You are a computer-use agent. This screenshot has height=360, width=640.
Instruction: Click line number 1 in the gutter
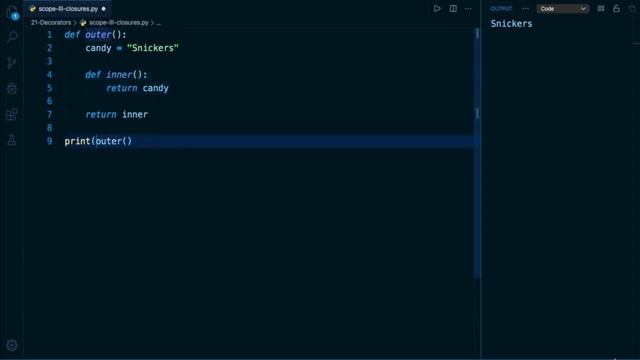tap(49, 35)
